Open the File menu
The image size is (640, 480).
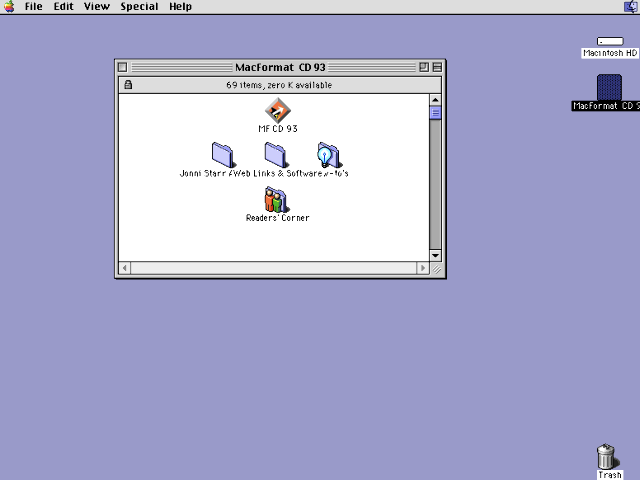coord(33,7)
